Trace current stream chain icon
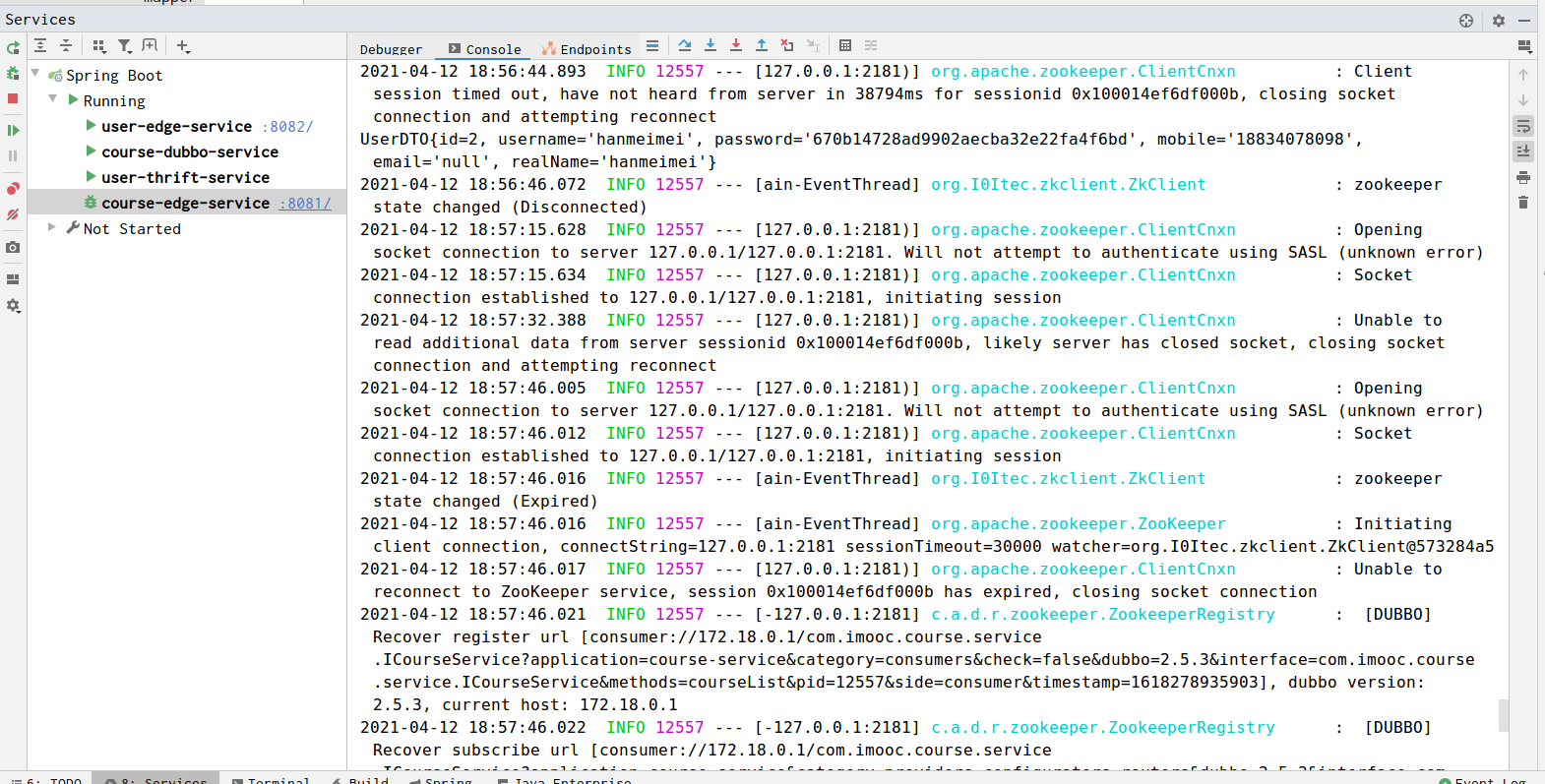The height and width of the screenshot is (784, 1545). [x=871, y=45]
